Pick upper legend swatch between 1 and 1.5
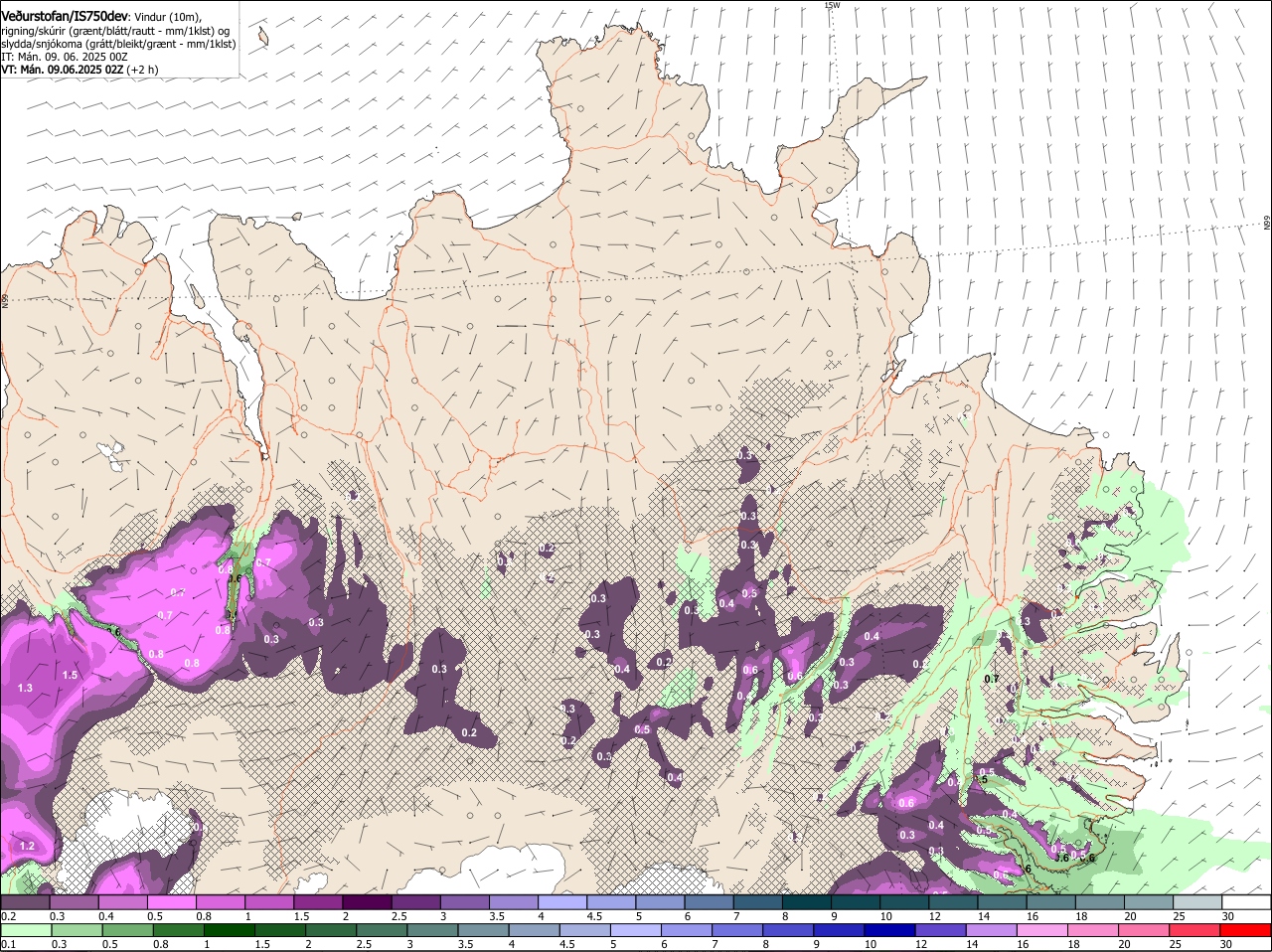This screenshot has width=1272, height=952. (269, 902)
